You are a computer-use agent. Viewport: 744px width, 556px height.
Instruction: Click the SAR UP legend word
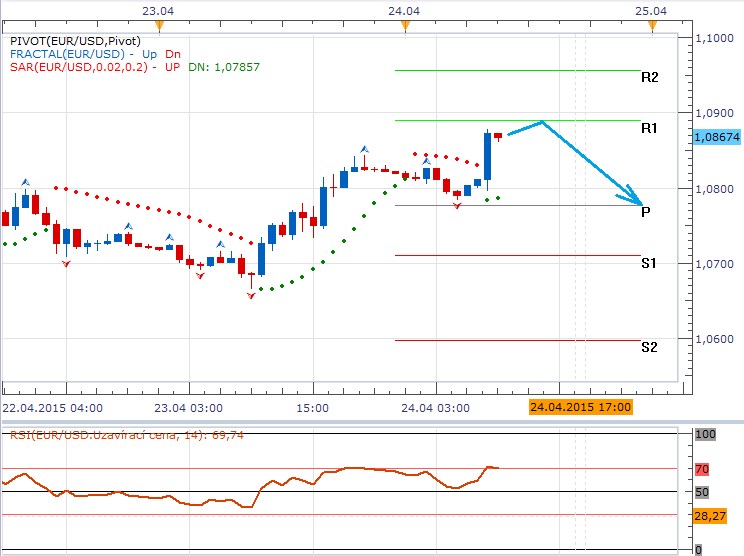coord(173,67)
